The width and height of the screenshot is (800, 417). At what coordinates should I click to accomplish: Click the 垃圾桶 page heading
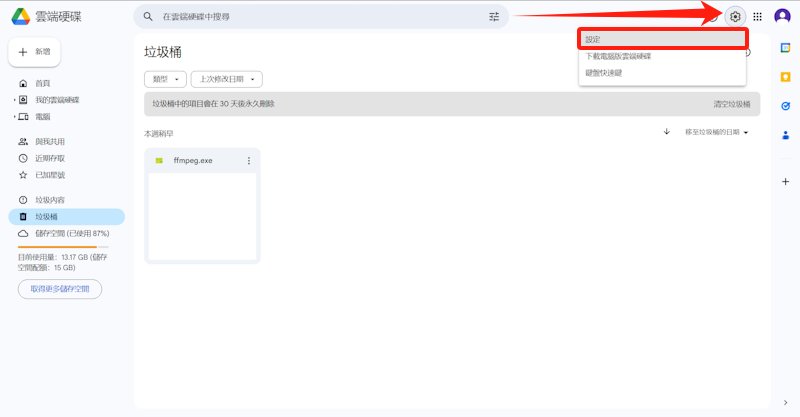(x=163, y=52)
